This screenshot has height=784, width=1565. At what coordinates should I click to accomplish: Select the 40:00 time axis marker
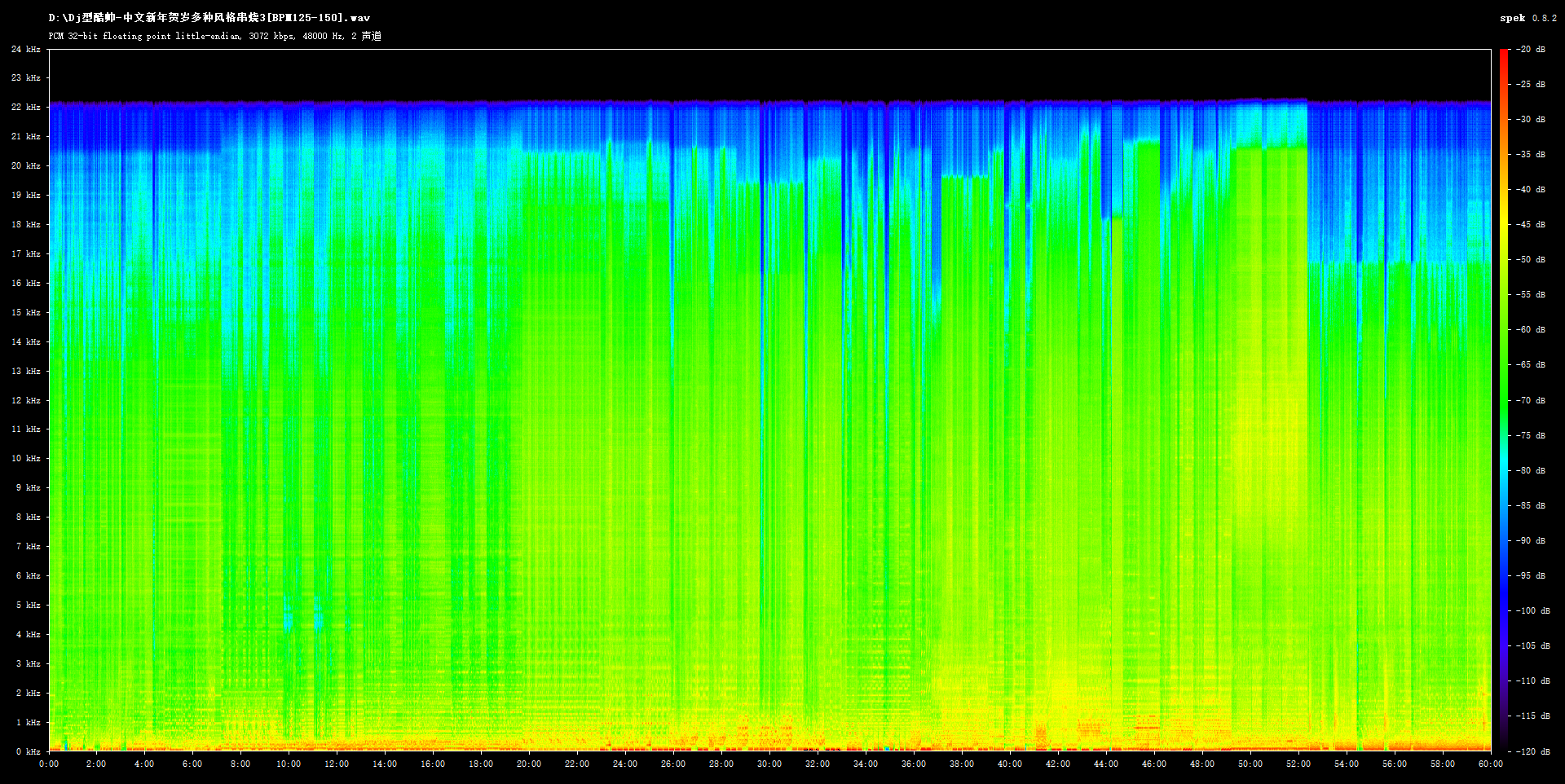[x=1010, y=764]
